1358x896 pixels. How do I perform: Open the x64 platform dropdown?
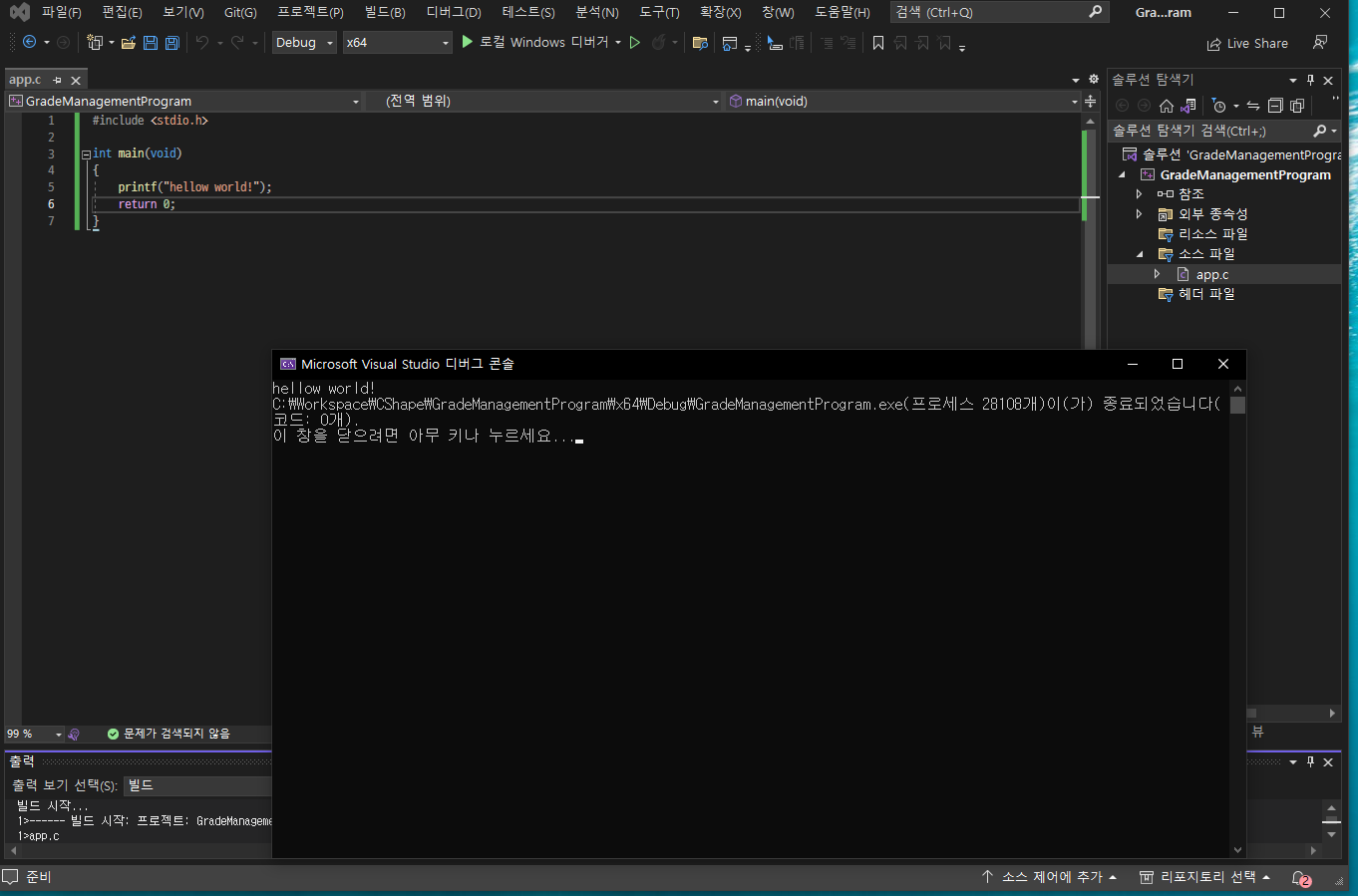[x=398, y=43]
